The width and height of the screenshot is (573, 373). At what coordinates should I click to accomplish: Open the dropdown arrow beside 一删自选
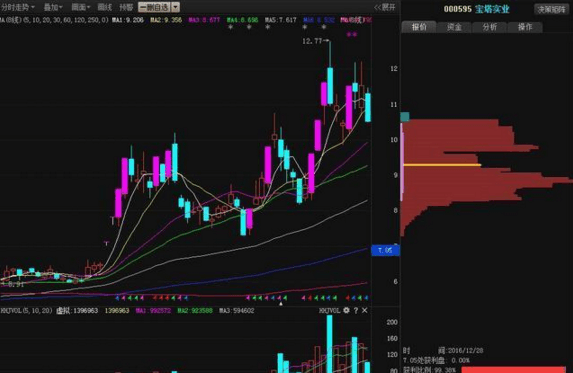coord(175,7)
